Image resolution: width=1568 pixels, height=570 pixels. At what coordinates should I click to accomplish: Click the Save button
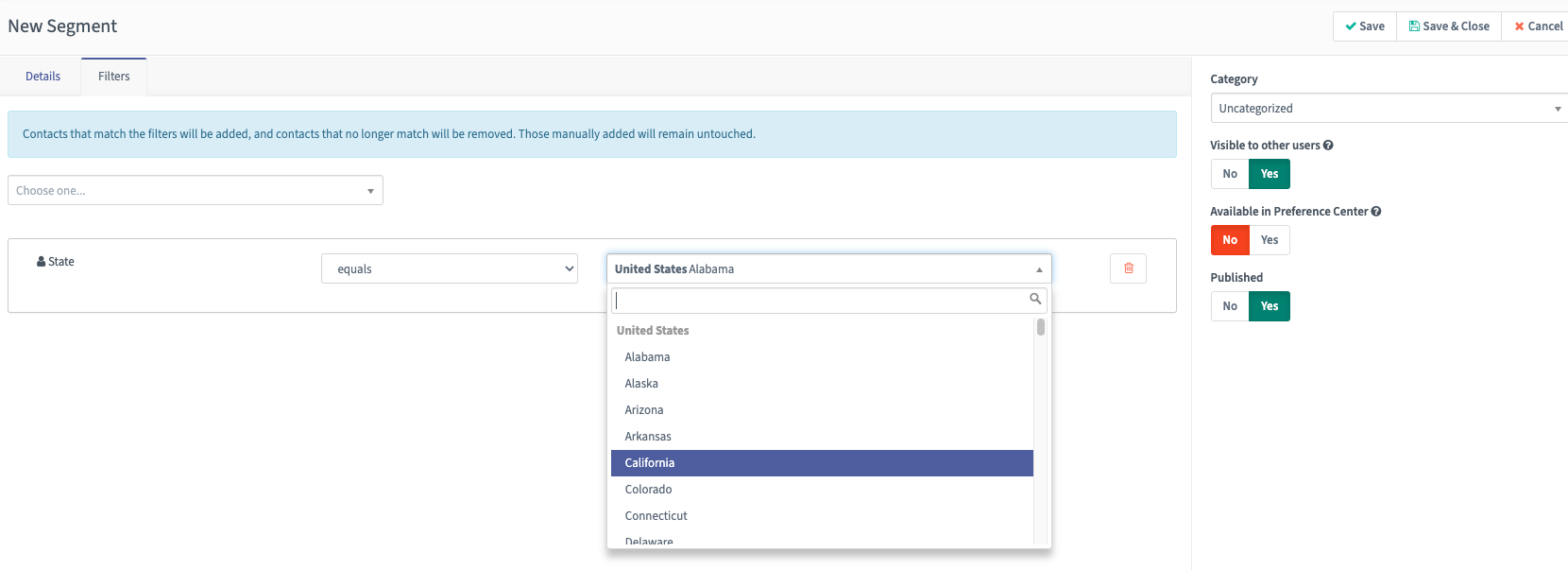(1365, 26)
